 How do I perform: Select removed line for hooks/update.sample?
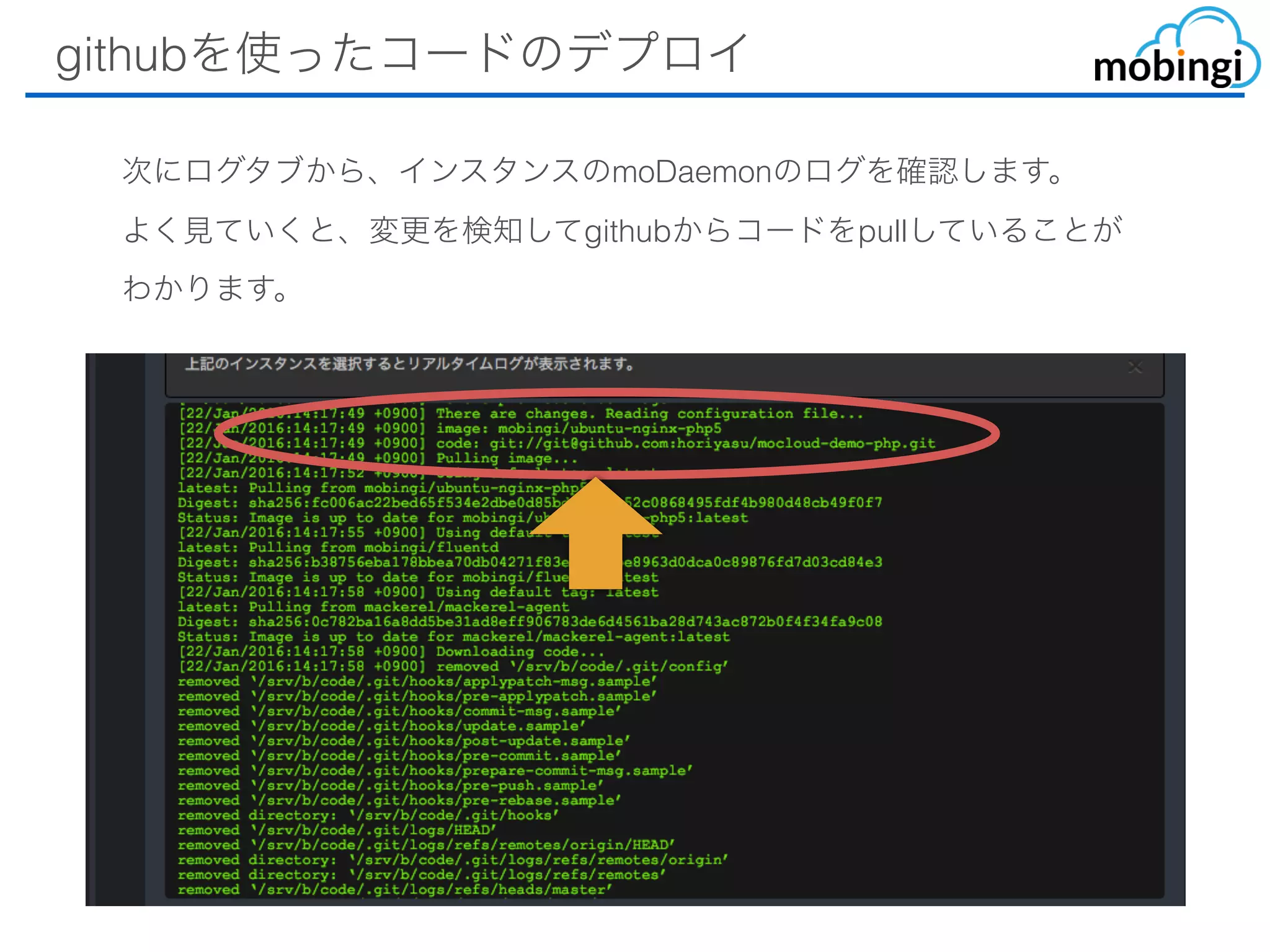[381, 726]
